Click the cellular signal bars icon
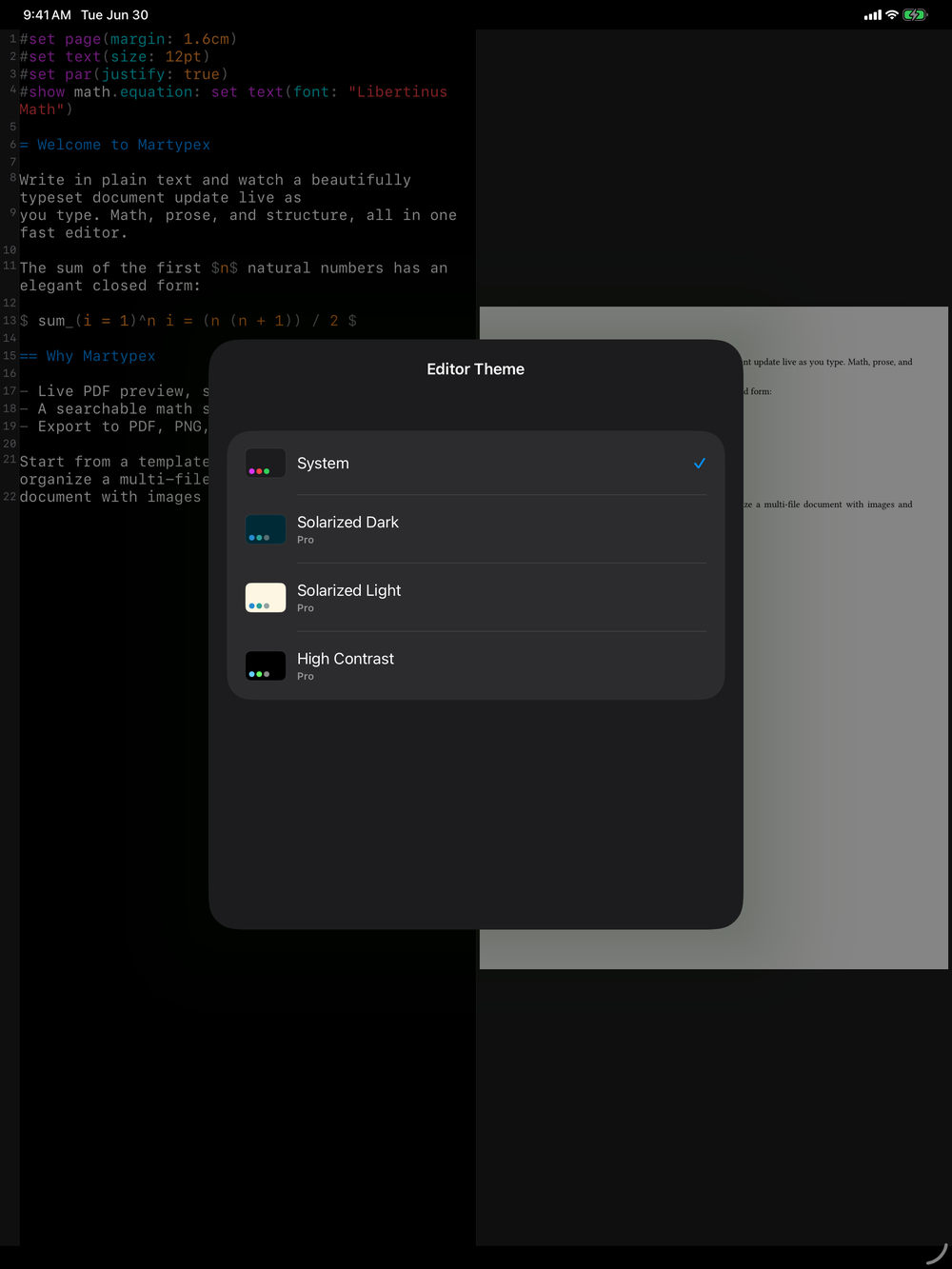This screenshot has width=952, height=1269. click(873, 15)
